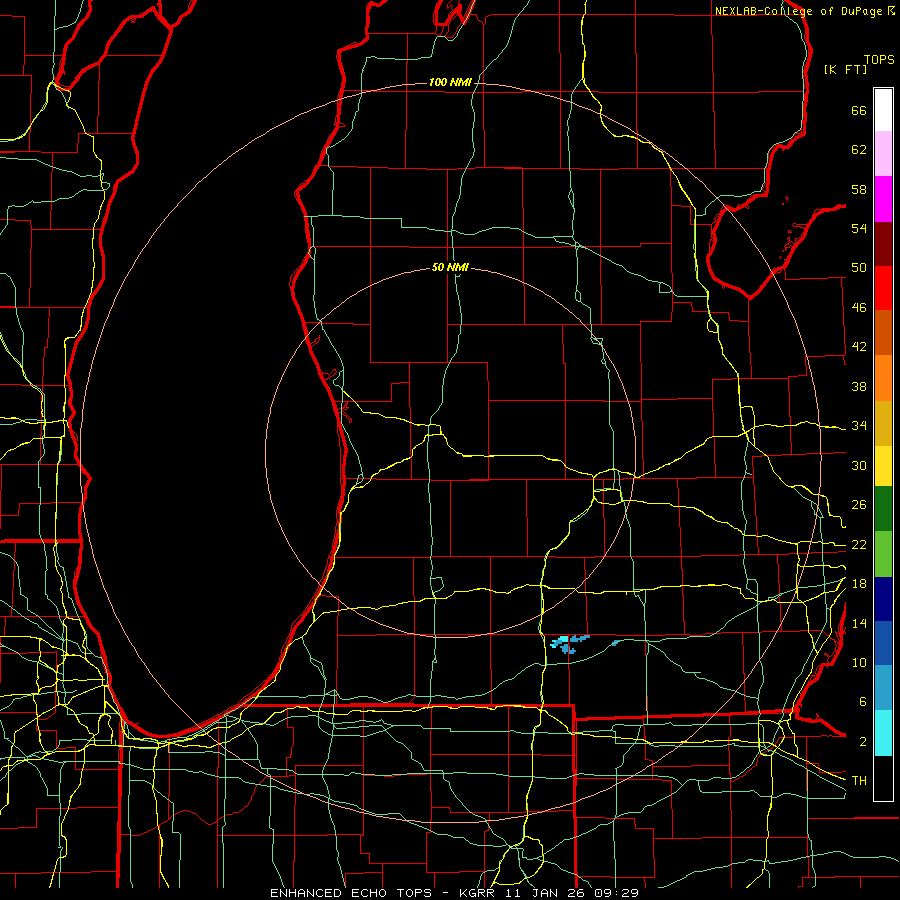Click the 50 value on the scale

[859, 268]
